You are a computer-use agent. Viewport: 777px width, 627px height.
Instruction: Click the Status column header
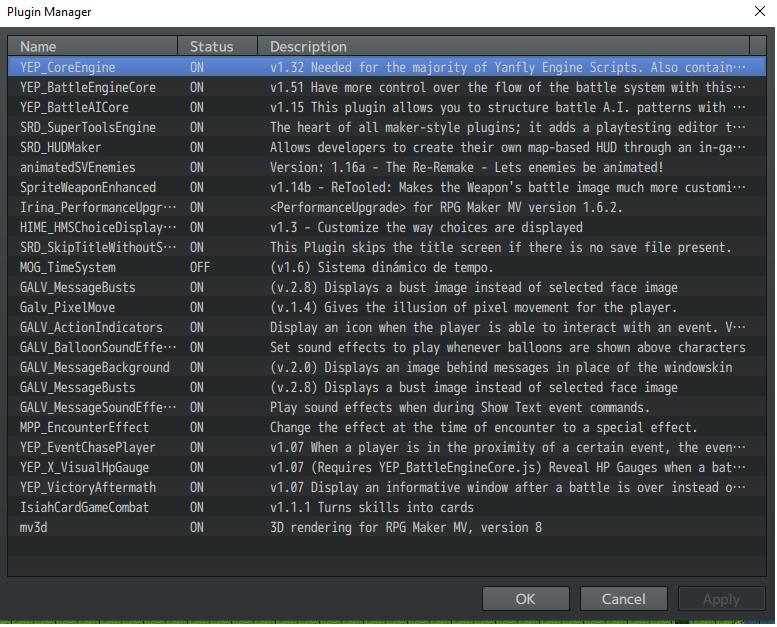[218, 46]
